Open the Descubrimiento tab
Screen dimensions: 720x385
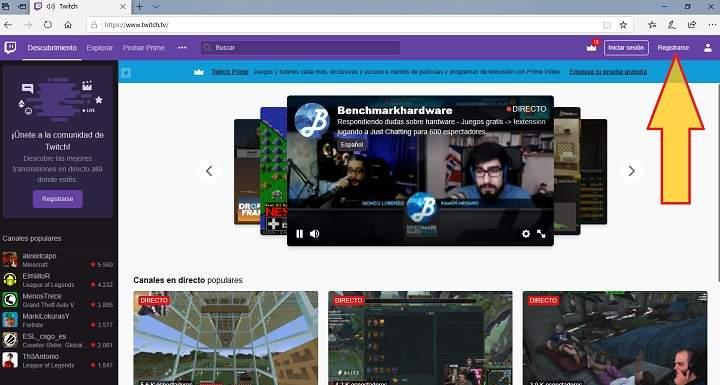tap(52, 48)
